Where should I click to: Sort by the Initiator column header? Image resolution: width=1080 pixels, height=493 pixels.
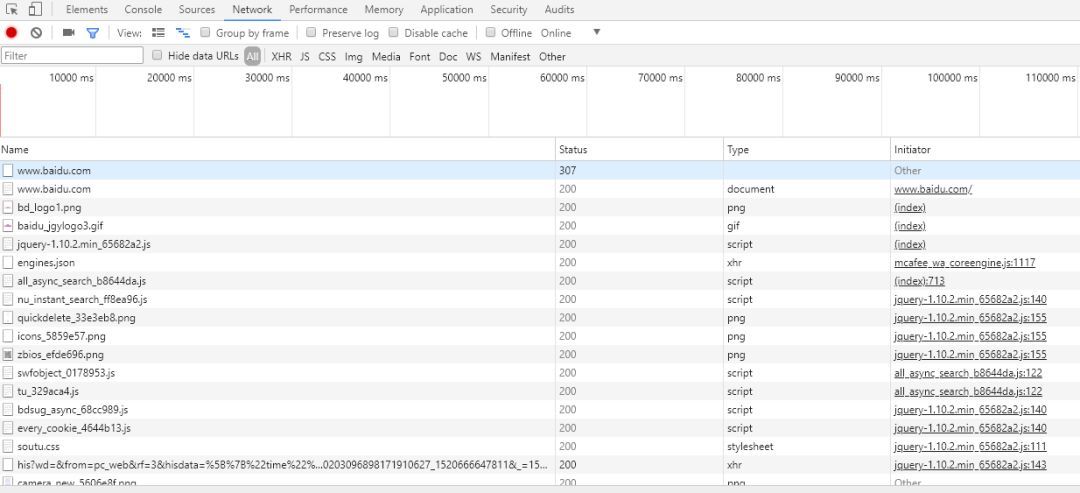pos(985,149)
